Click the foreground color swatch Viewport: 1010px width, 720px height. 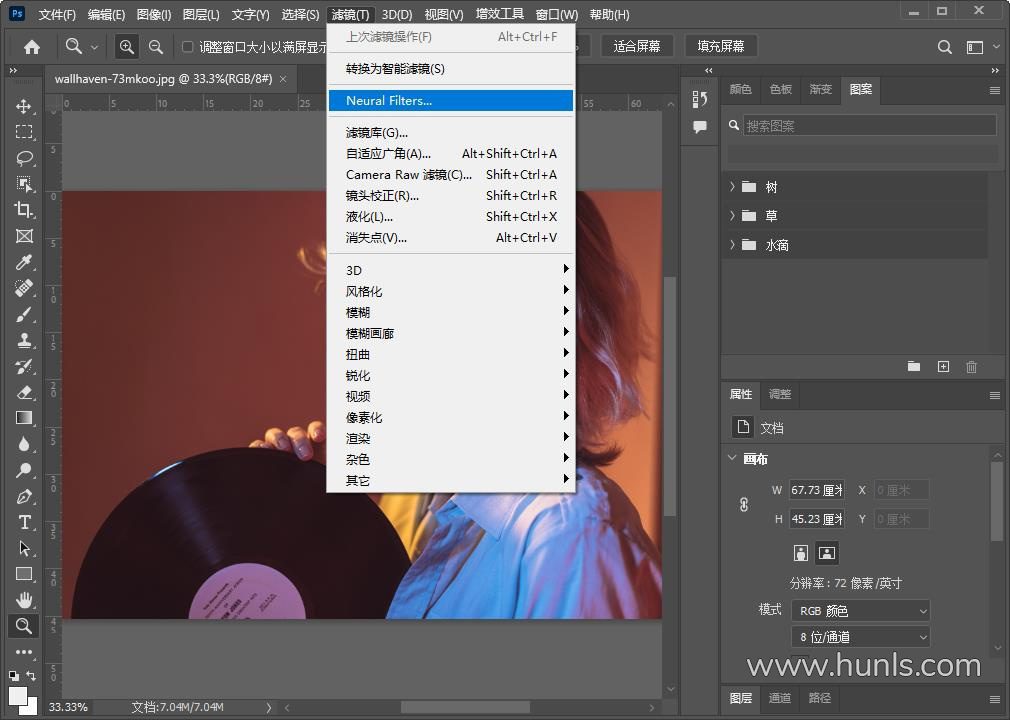pyautogui.click(x=18, y=696)
